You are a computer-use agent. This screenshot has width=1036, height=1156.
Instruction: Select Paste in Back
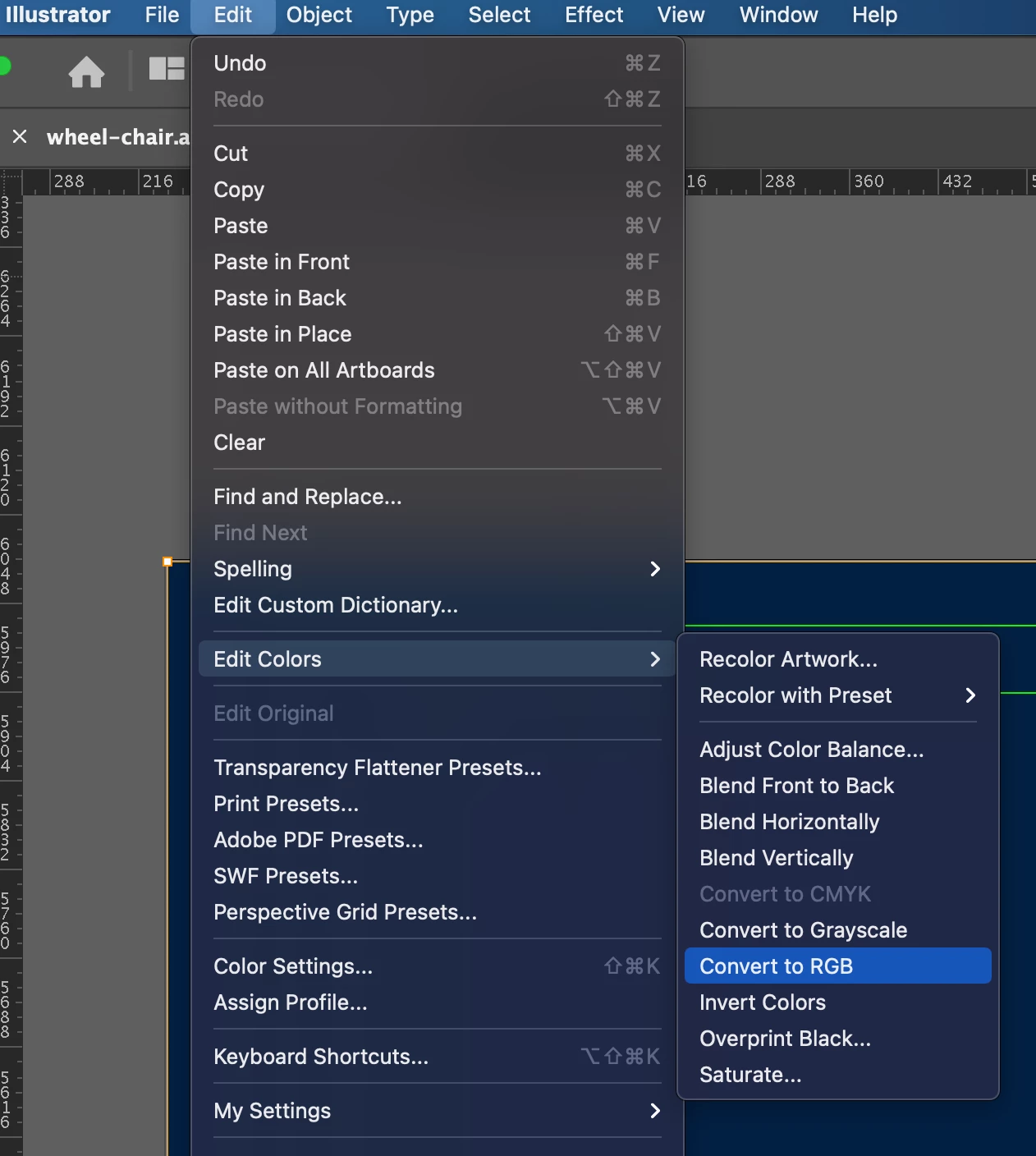(x=437, y=298)
